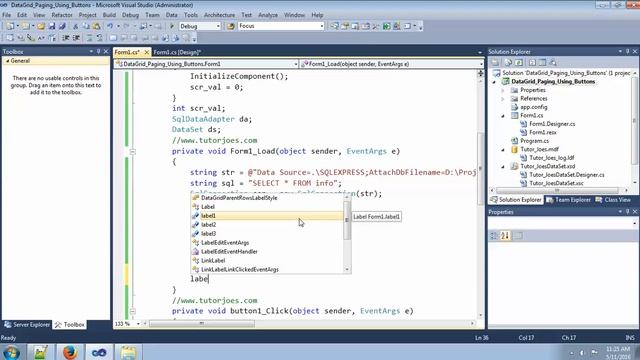Collapse the Form1.cs node
The height and width of the screenshot is (360, 640).
point(503,116)
